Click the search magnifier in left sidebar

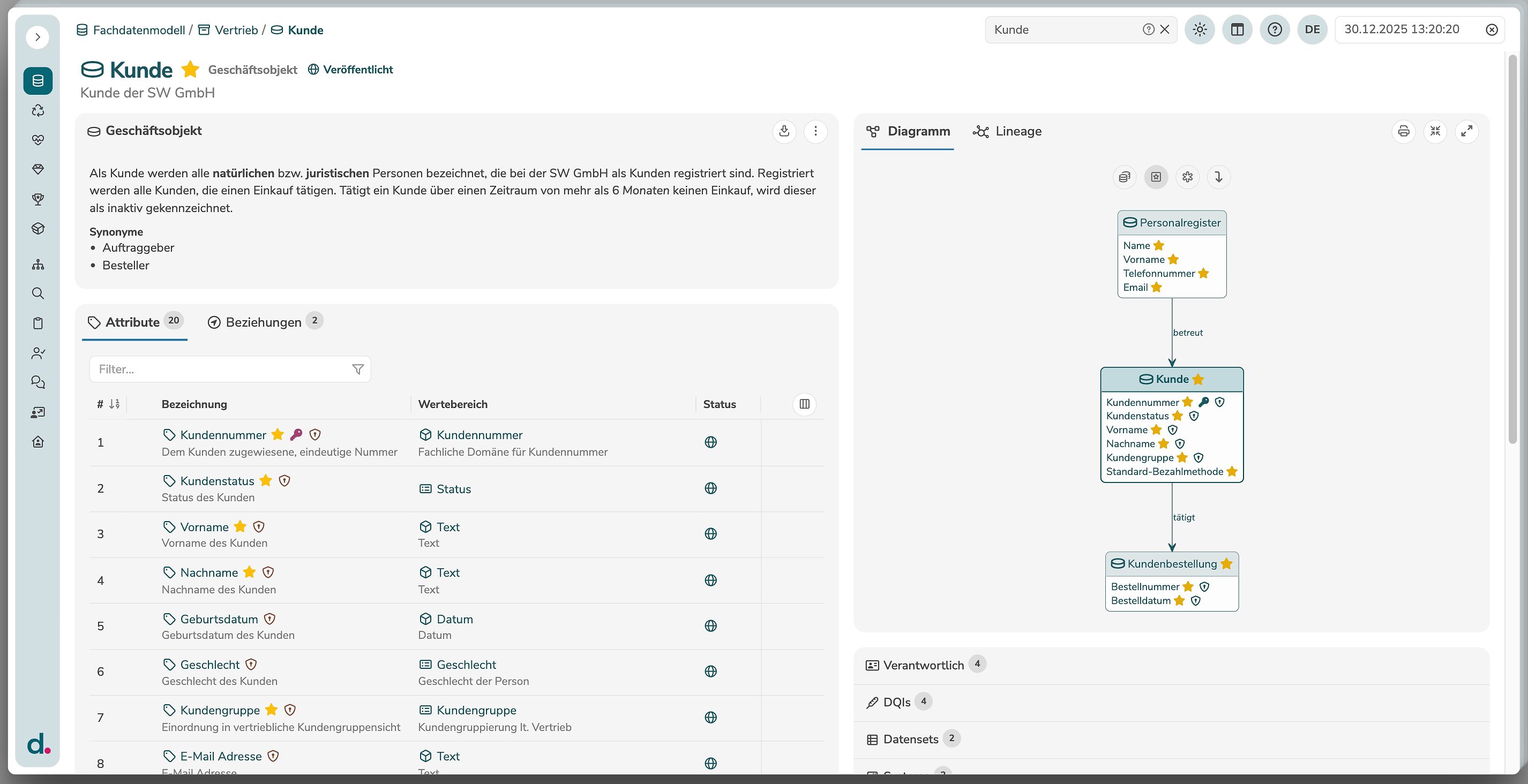(x=38, y=293)
